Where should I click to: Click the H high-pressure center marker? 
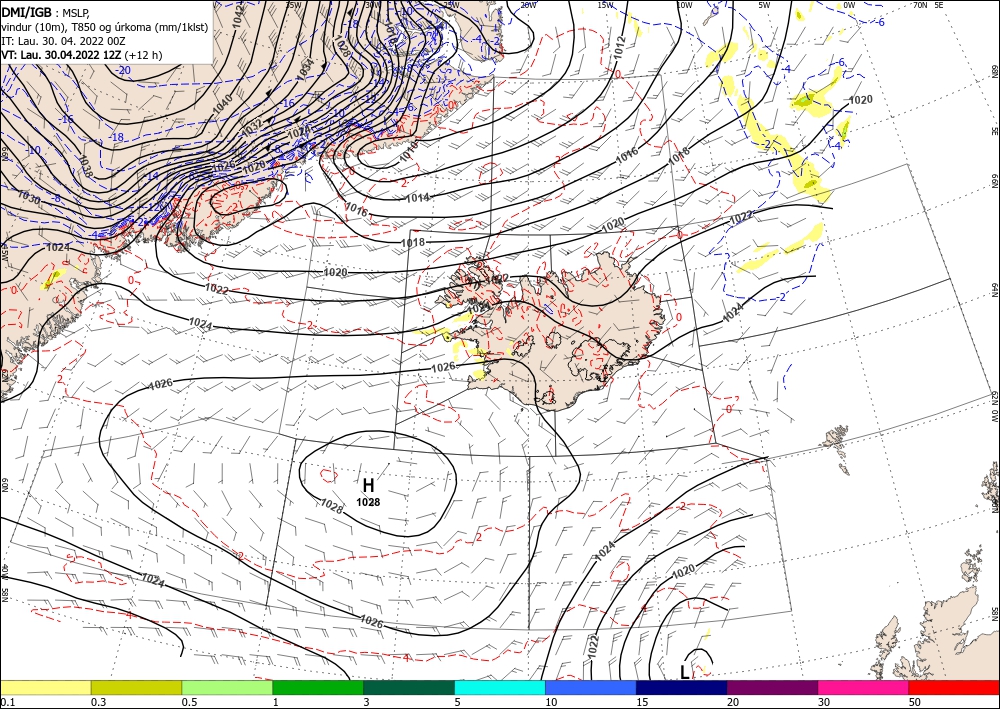coord(368,485)
